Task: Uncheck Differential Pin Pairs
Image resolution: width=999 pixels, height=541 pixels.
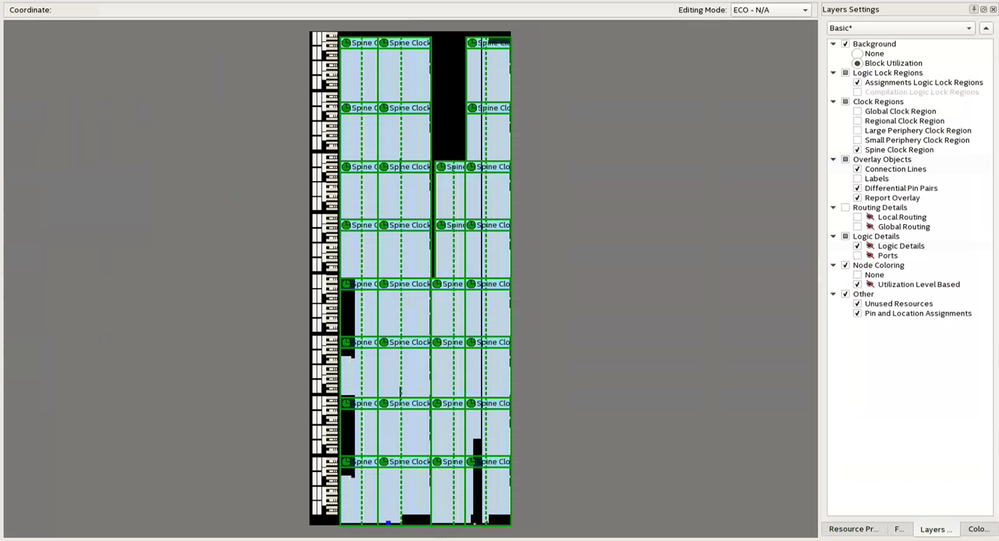Action: tap(858, 188)
